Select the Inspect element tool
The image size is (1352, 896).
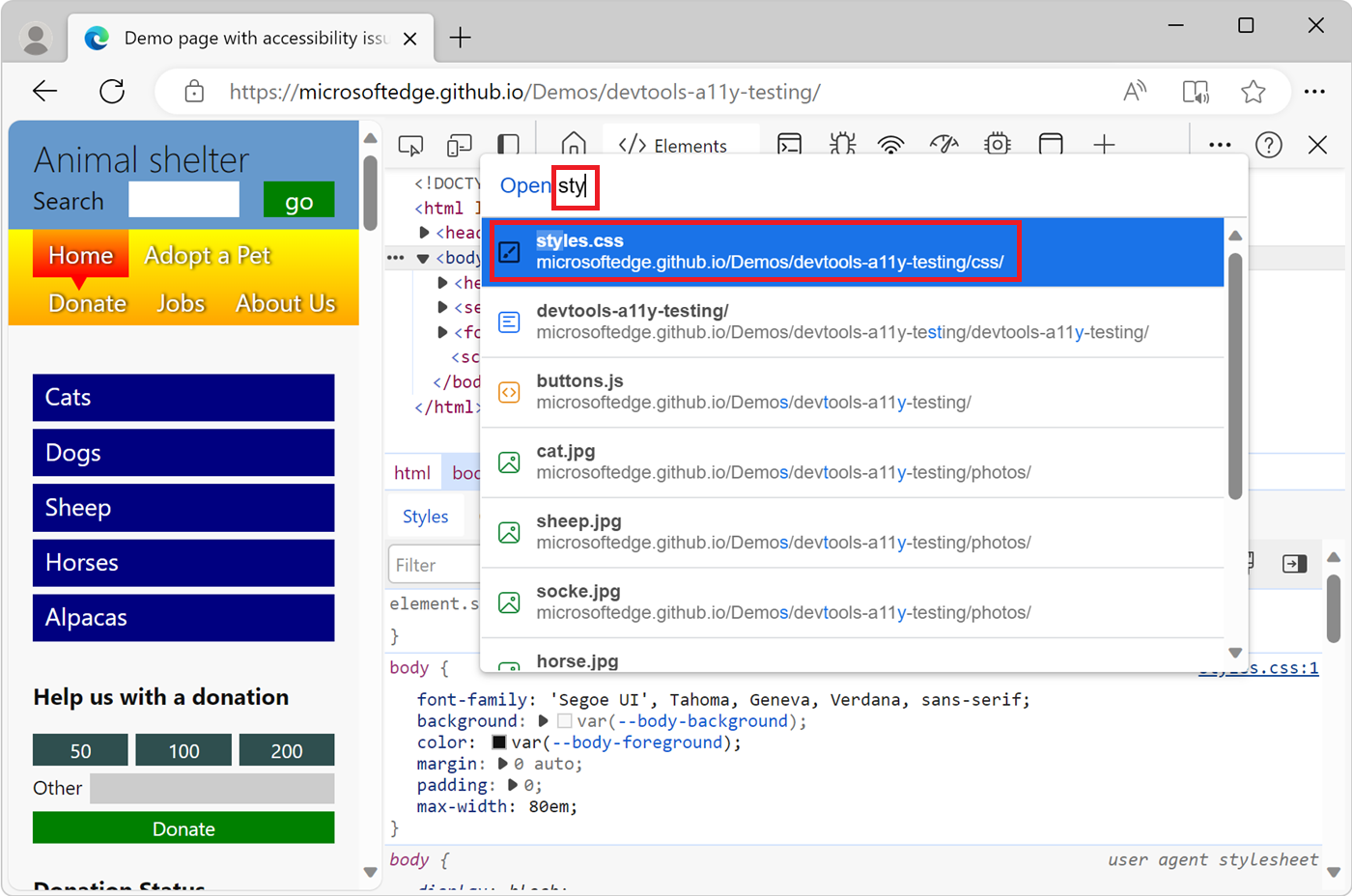click(410, 144)
